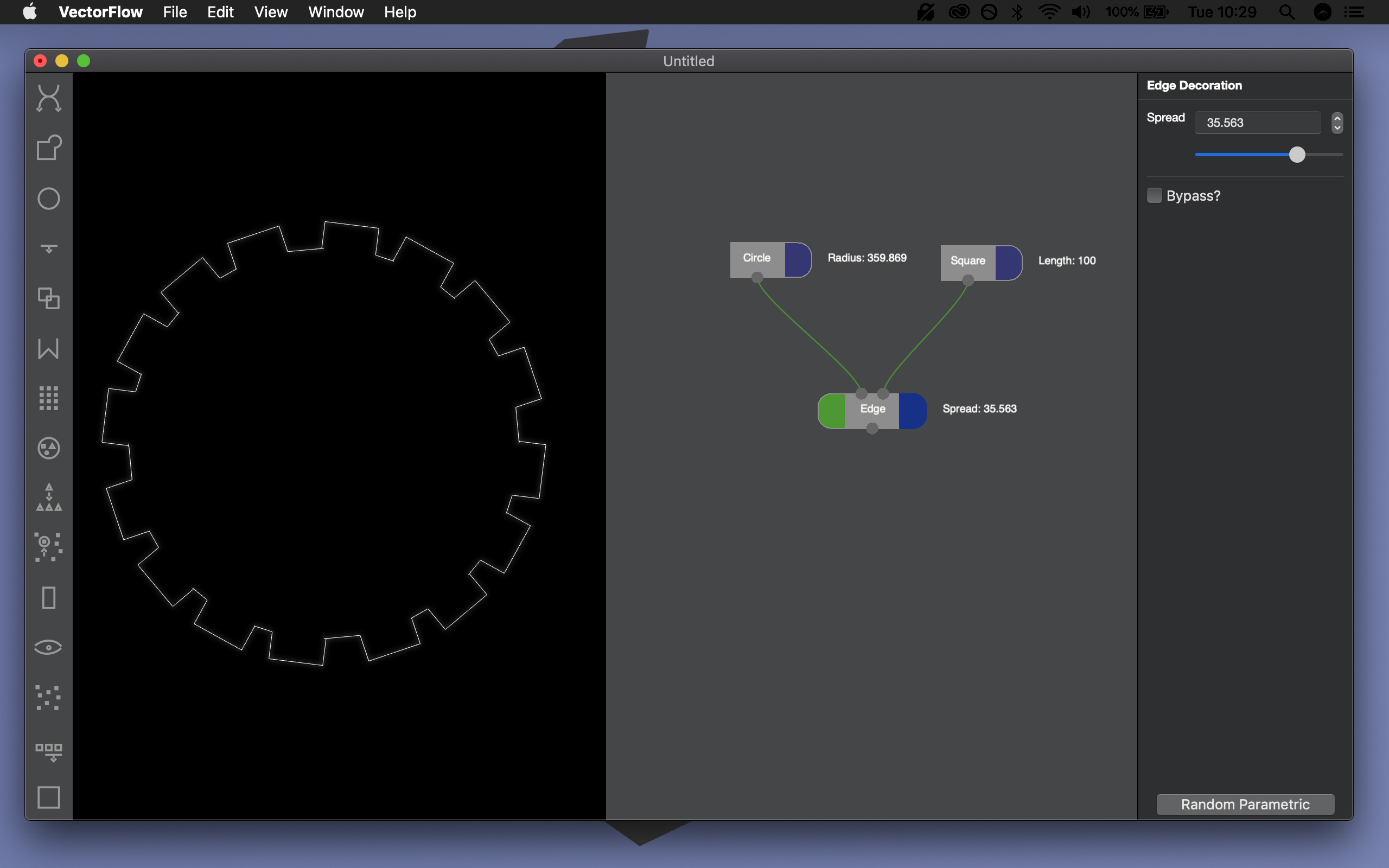Click the Spread slider handle
This screenshot has width=1389, height=868.
(1297, 155)
